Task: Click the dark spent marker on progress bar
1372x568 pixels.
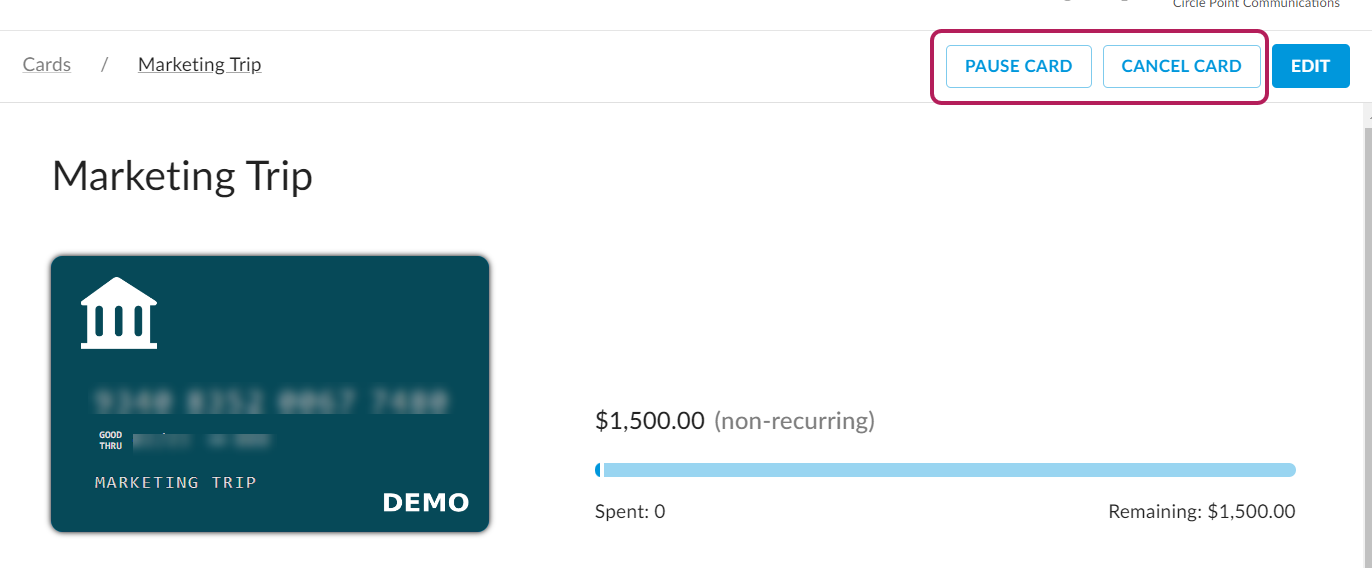Action: coord(598,470)
